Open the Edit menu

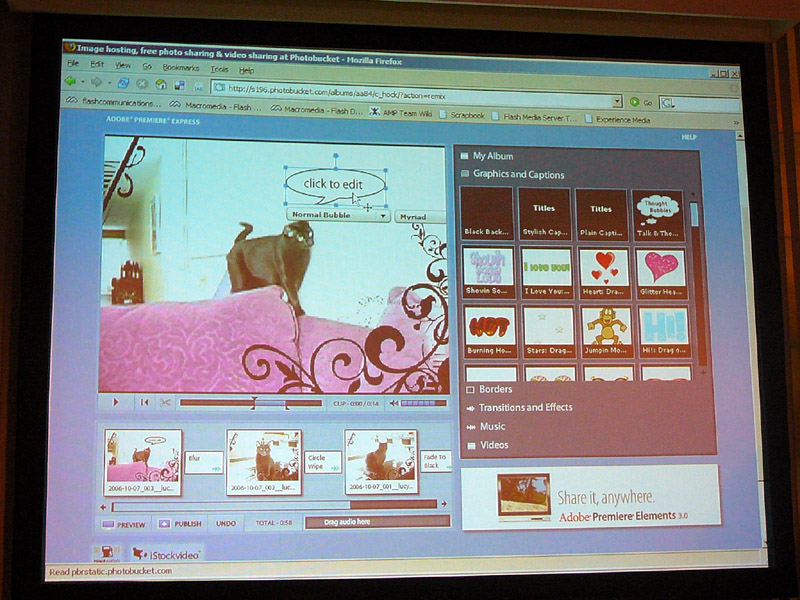[x=97, y=64]
